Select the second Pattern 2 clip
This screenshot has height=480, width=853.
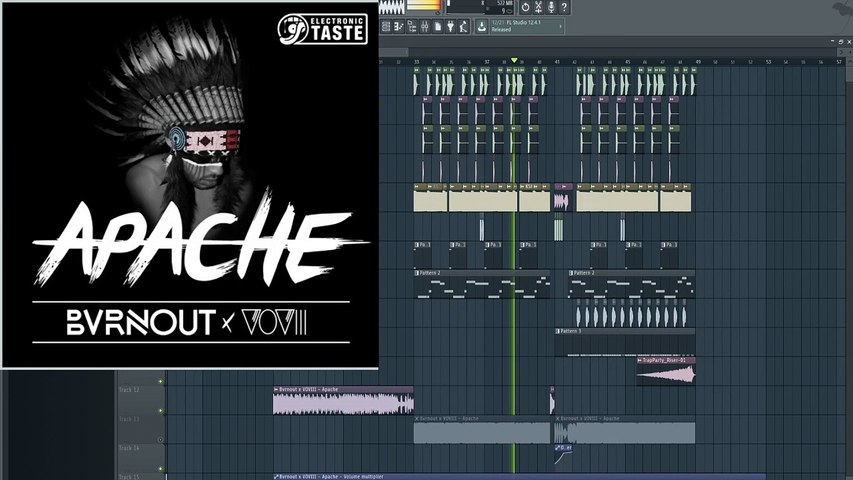click(632, 284)
